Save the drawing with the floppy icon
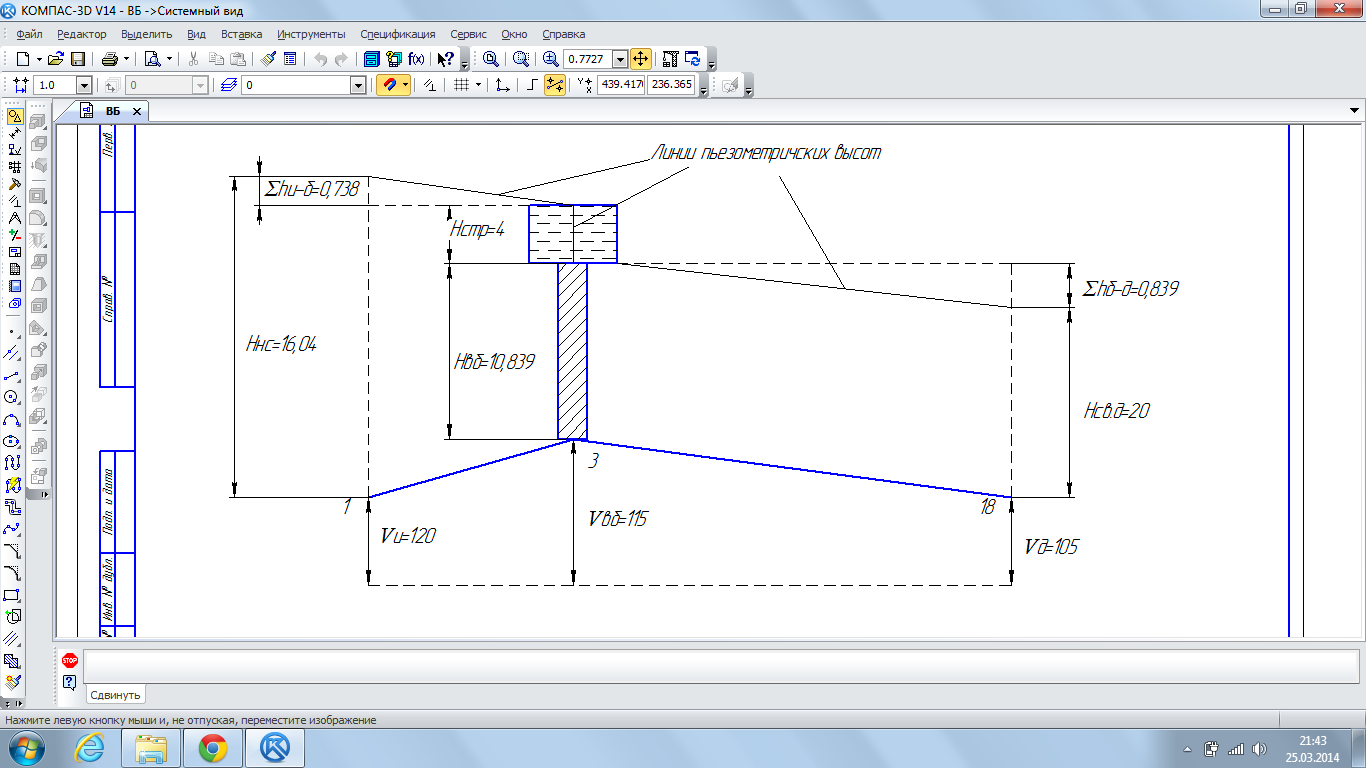This screenshot has width=1366, height=768. [77, 59]
